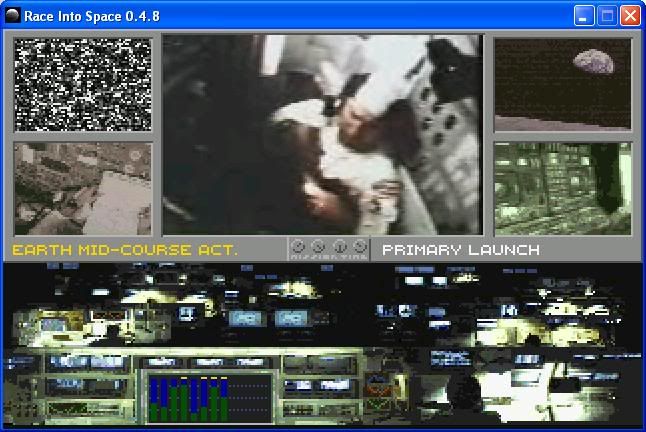Click the third mission clock dial

coord(339,246)
